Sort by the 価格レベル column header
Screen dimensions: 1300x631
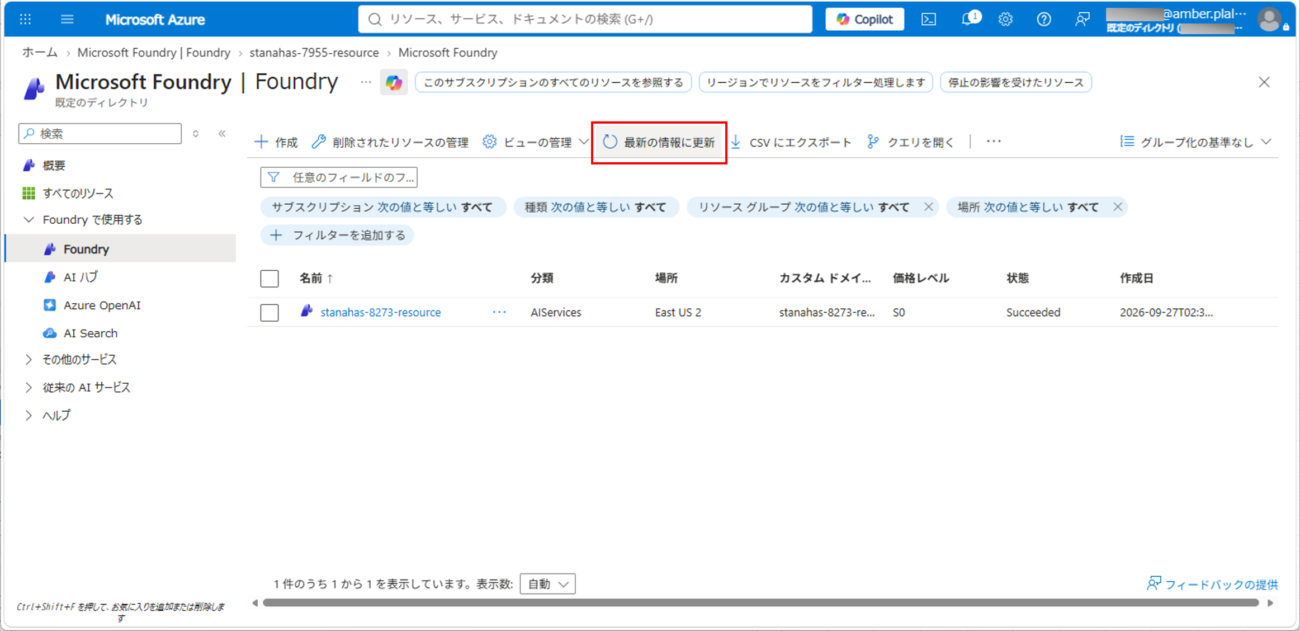(921, 278)
